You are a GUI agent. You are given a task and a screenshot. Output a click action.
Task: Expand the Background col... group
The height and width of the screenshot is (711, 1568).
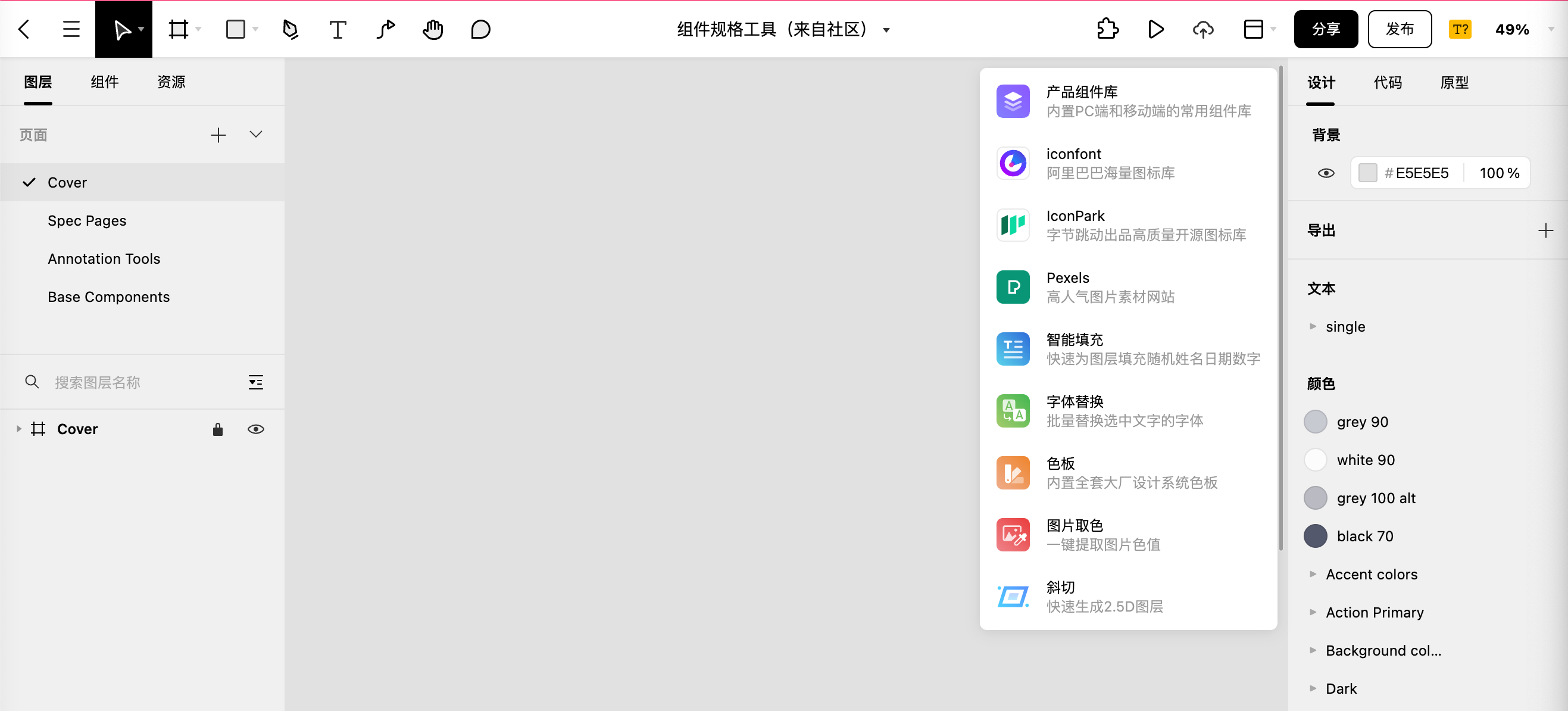(x=1313, y=650)
